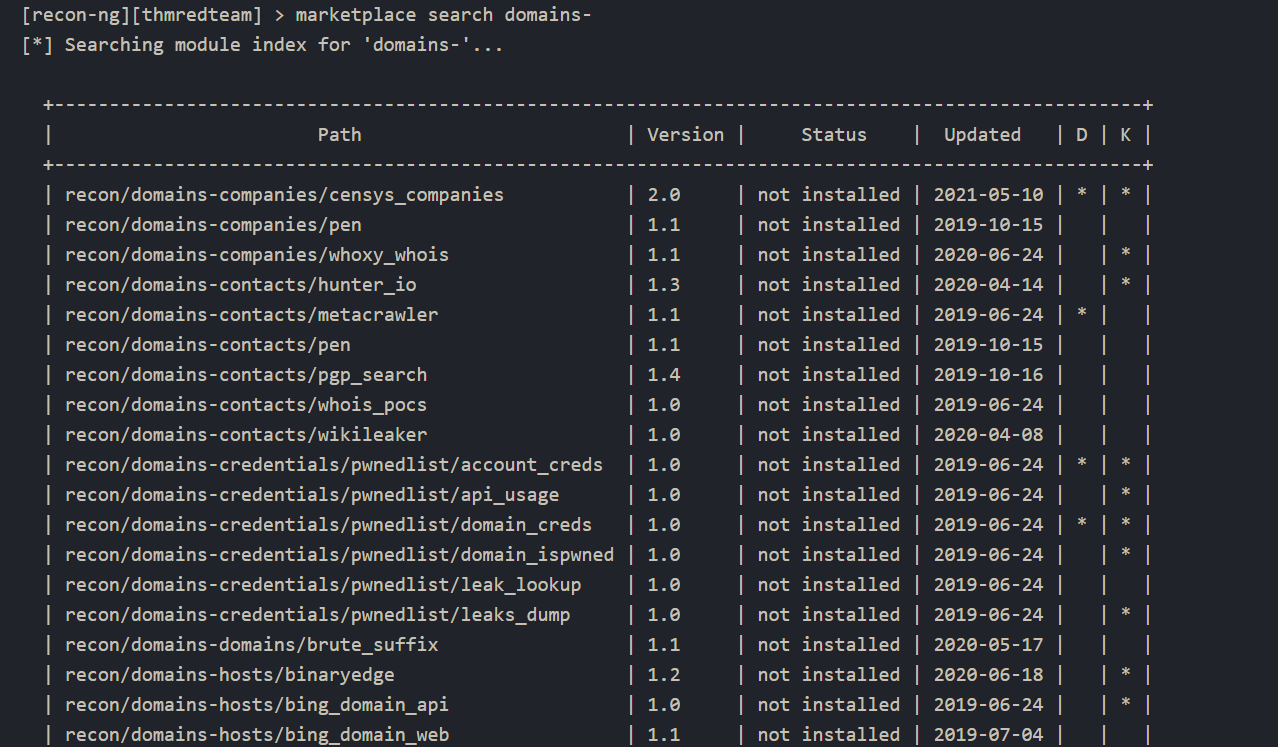
Task: Click K column asterisk in bing_domain_api row
Action: [1125, 704]
